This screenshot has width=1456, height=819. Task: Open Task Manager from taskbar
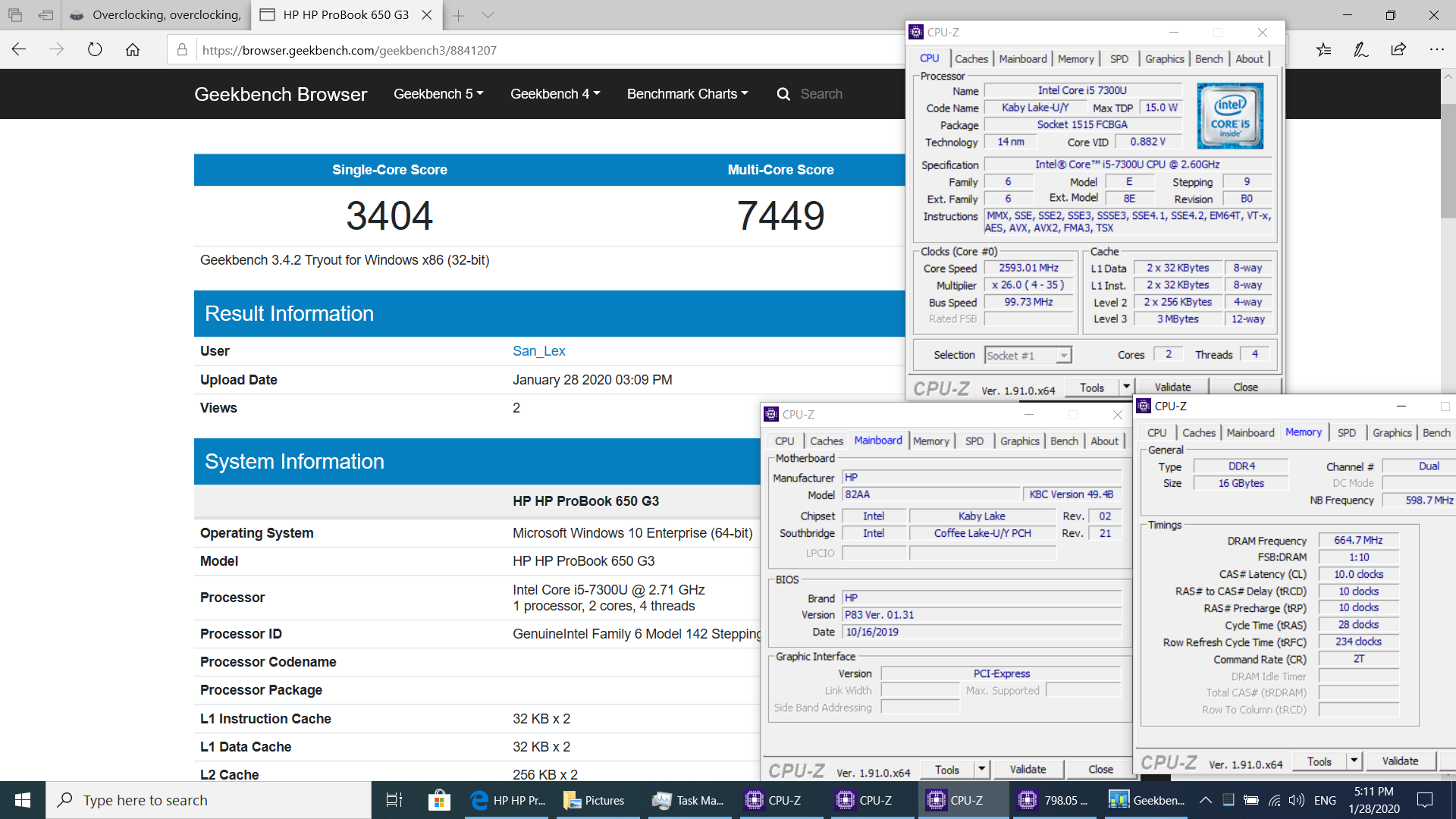688,800
